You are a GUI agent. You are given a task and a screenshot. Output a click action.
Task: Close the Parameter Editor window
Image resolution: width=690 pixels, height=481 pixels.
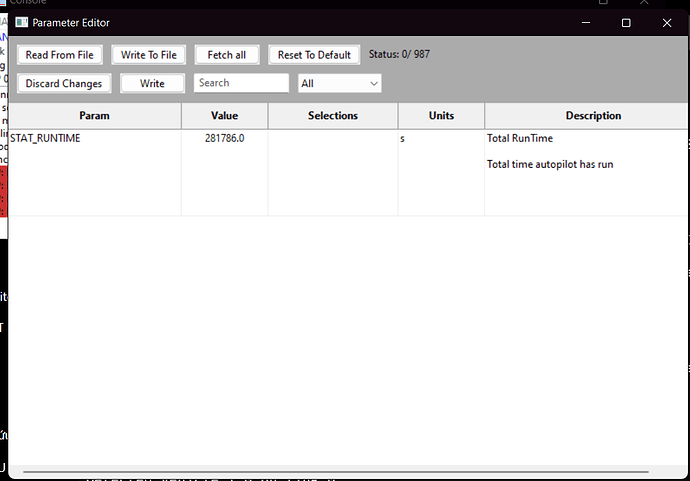point(667,23)
